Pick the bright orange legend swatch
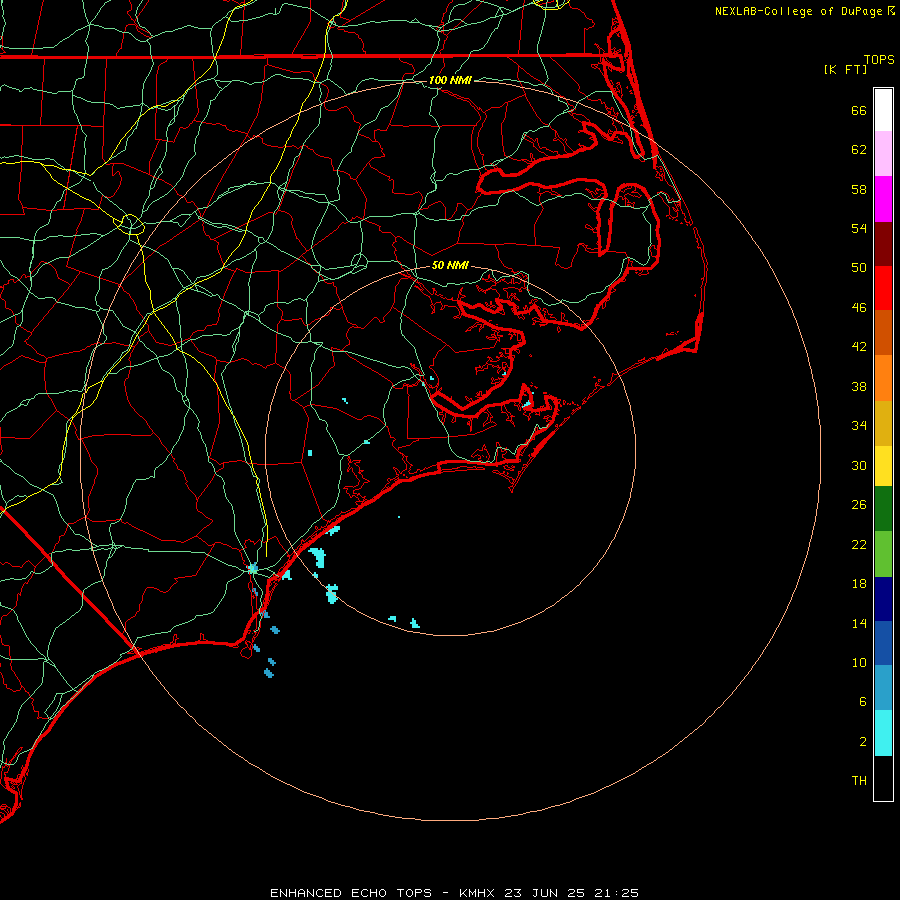The image size is (900, 900). [x=883, y=378]
